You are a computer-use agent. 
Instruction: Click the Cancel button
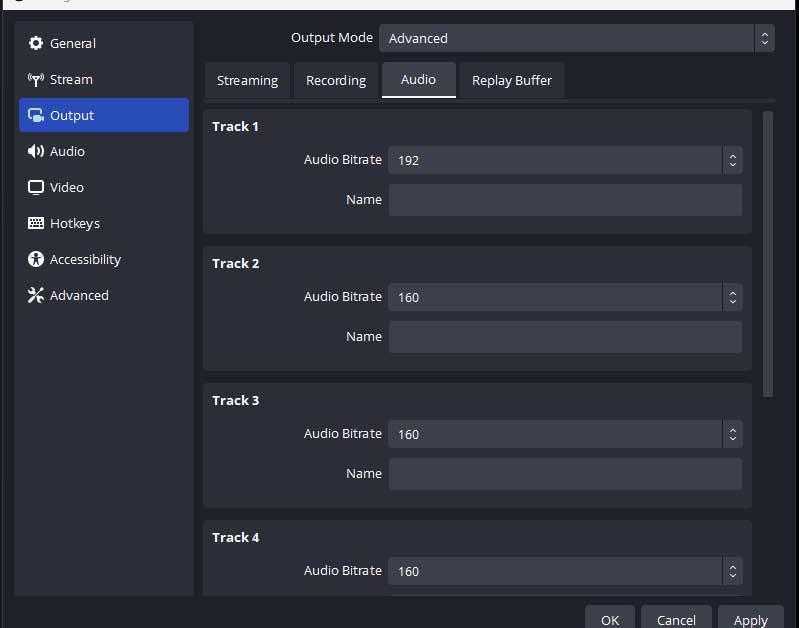(x=676, y=619)
